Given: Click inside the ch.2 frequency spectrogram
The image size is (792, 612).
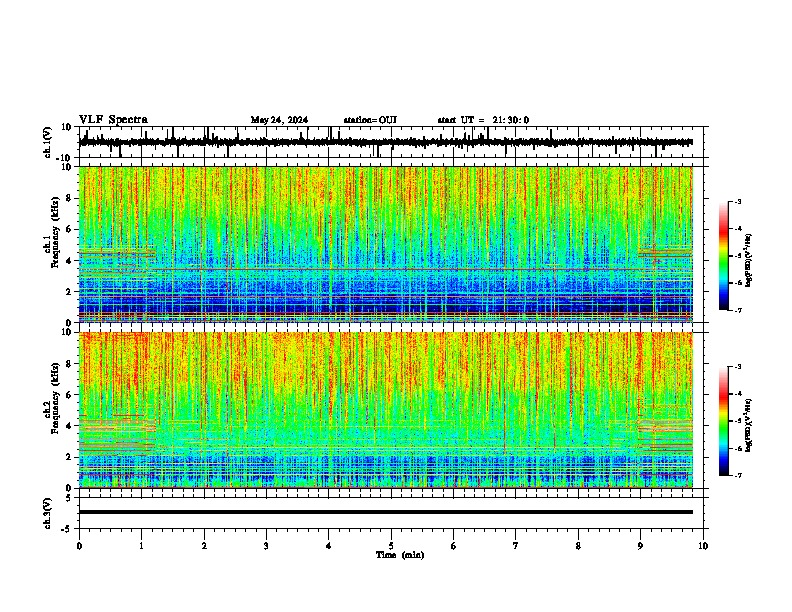Looking at the screenshot, I should click(386, 410).
